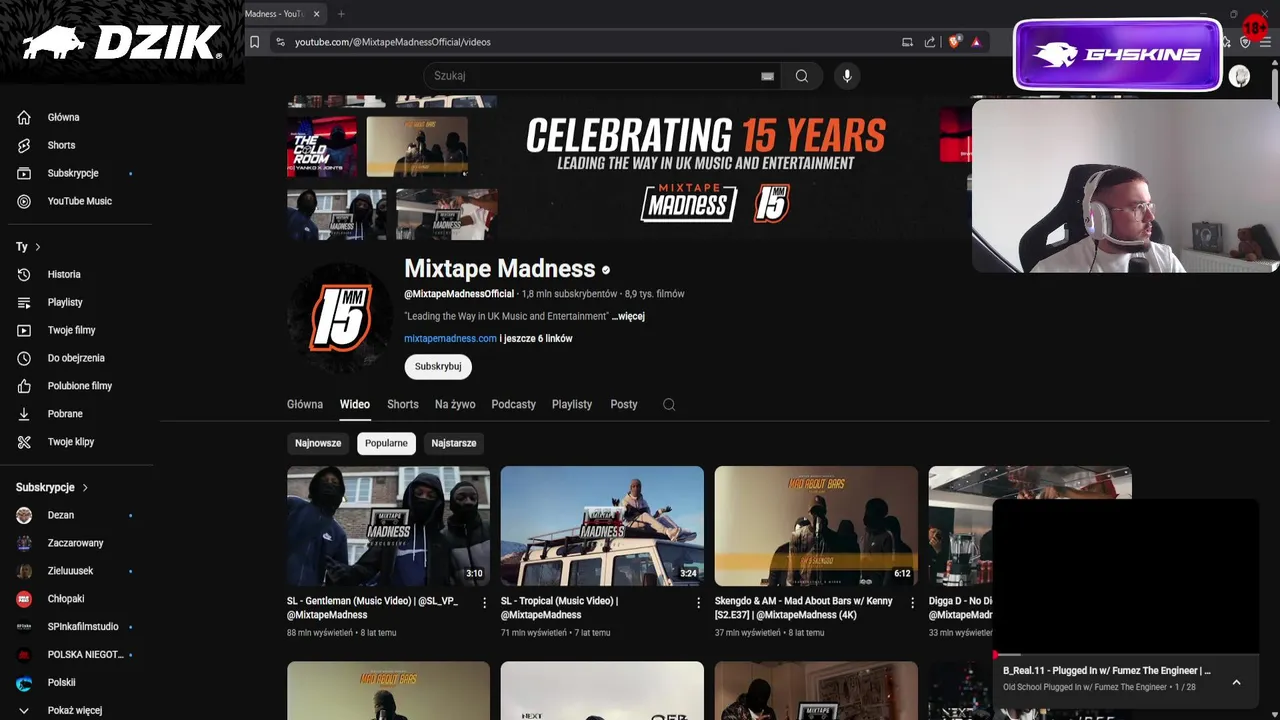1280x720 pixels.
Task: Select the Najstarsze filter chip
Action: tap(454, 443)
